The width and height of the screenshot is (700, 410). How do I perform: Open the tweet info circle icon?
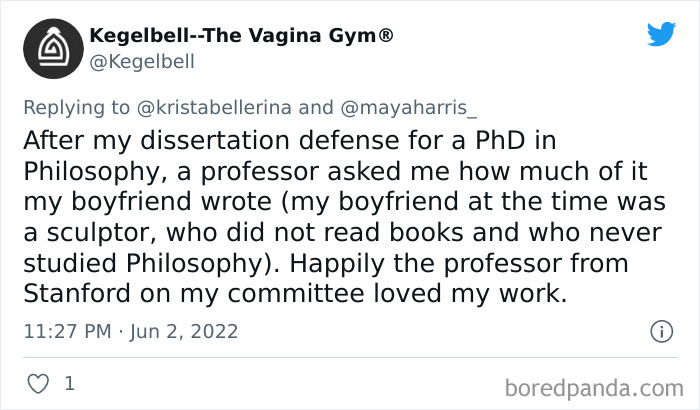pyautogui.click(x=660, y=331)
